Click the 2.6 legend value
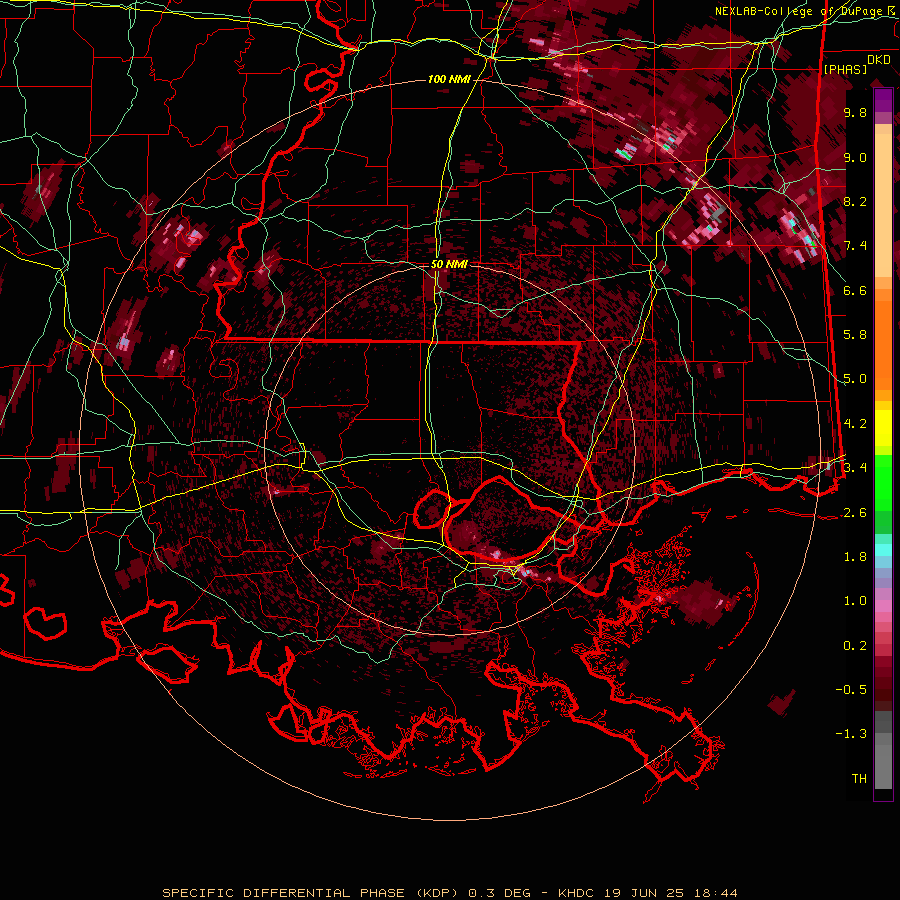This screenshot has width=900, height=900. [855, 513]
